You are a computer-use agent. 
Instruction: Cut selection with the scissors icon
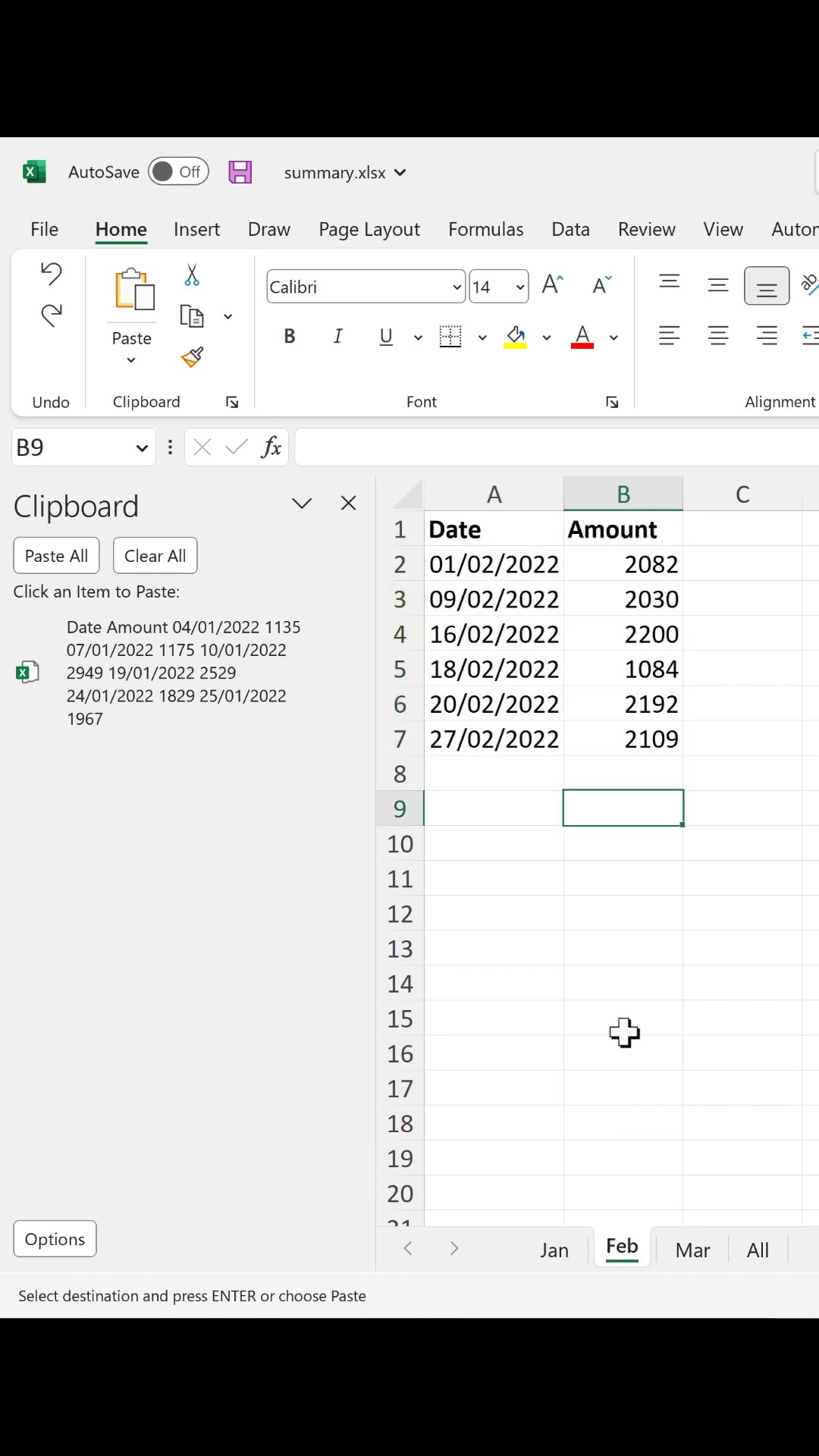pyautogui.click(x=192, y=275)
